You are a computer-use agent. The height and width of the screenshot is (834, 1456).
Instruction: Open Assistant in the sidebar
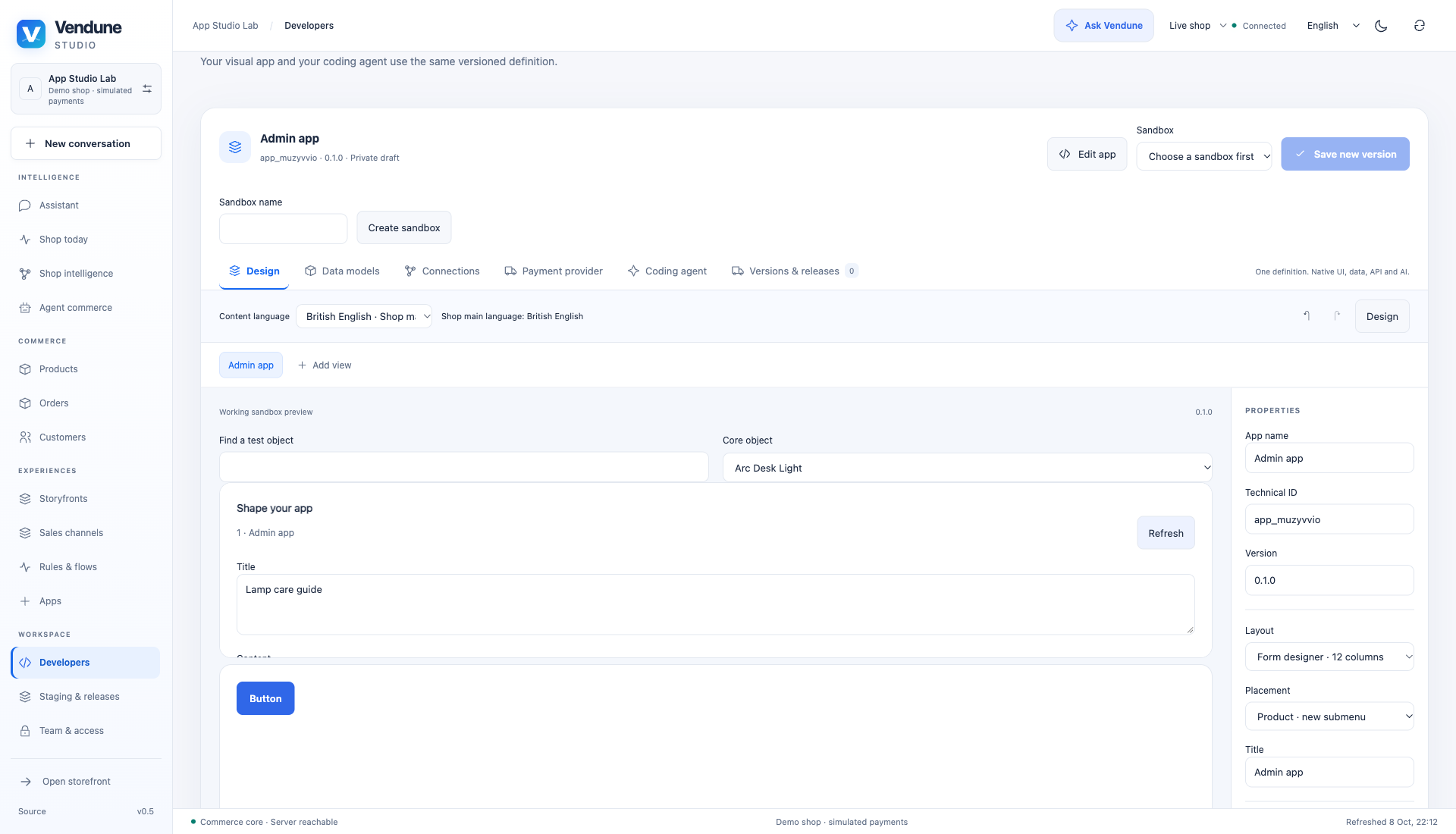tap(86, 205)
